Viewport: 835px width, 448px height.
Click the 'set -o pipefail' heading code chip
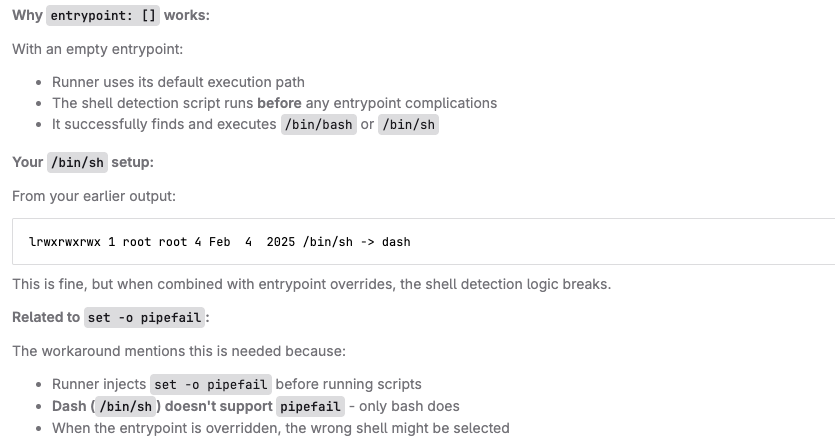(x=144, y=317)
